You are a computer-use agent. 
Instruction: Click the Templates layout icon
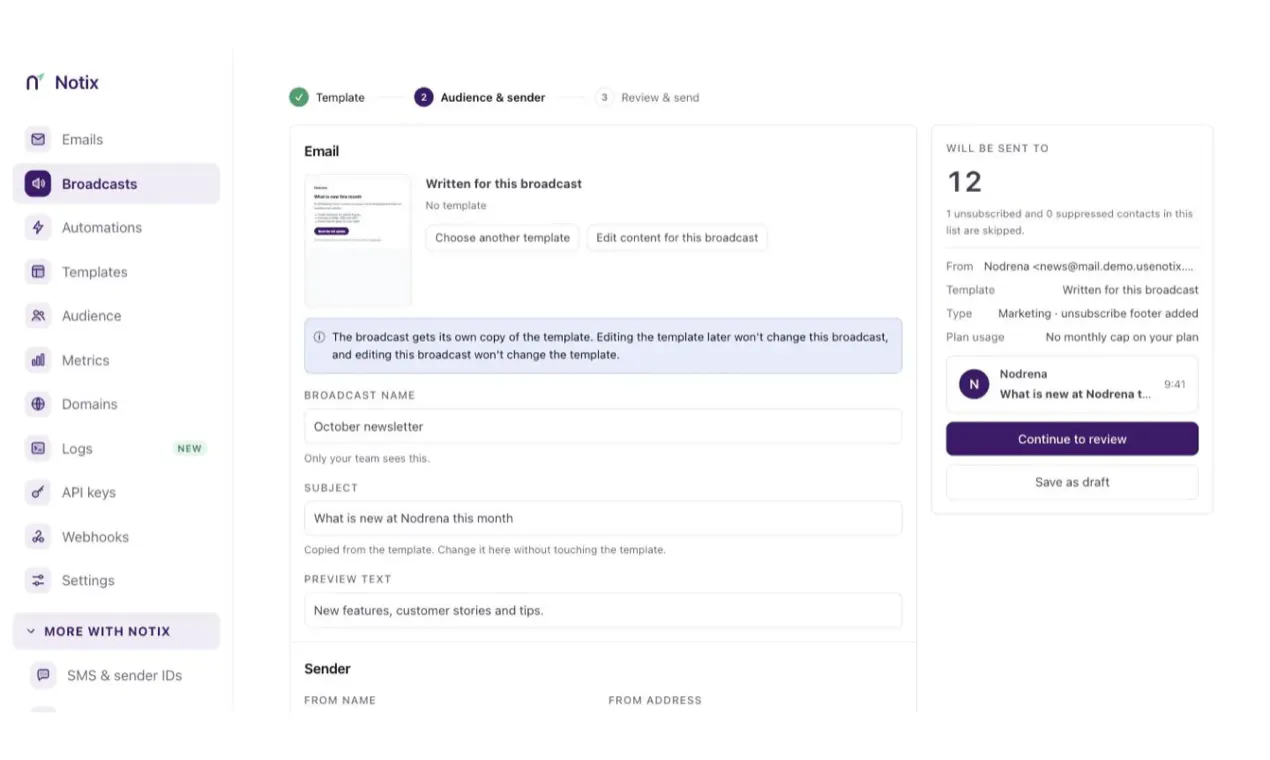click(38, 272)
